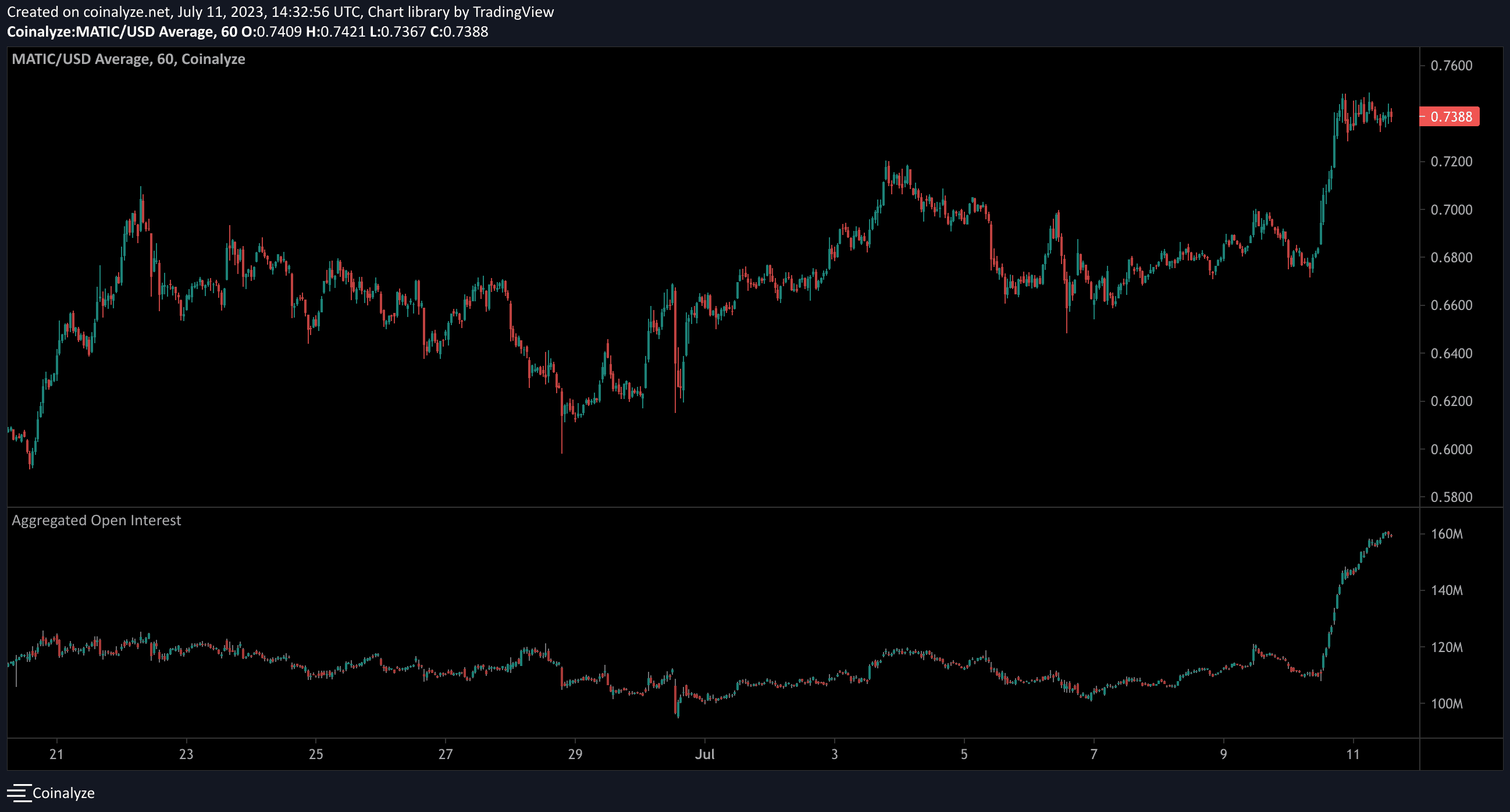Click the date label 29 on time axis
1510x812 pixels.
(575, 754)
